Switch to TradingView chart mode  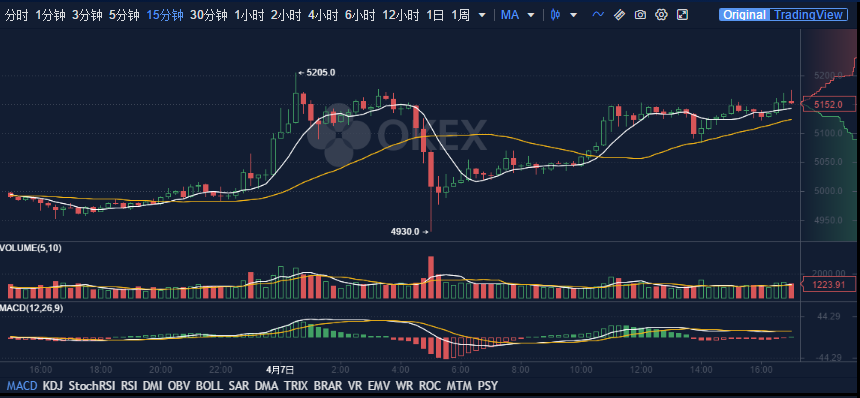click(808, 15)
